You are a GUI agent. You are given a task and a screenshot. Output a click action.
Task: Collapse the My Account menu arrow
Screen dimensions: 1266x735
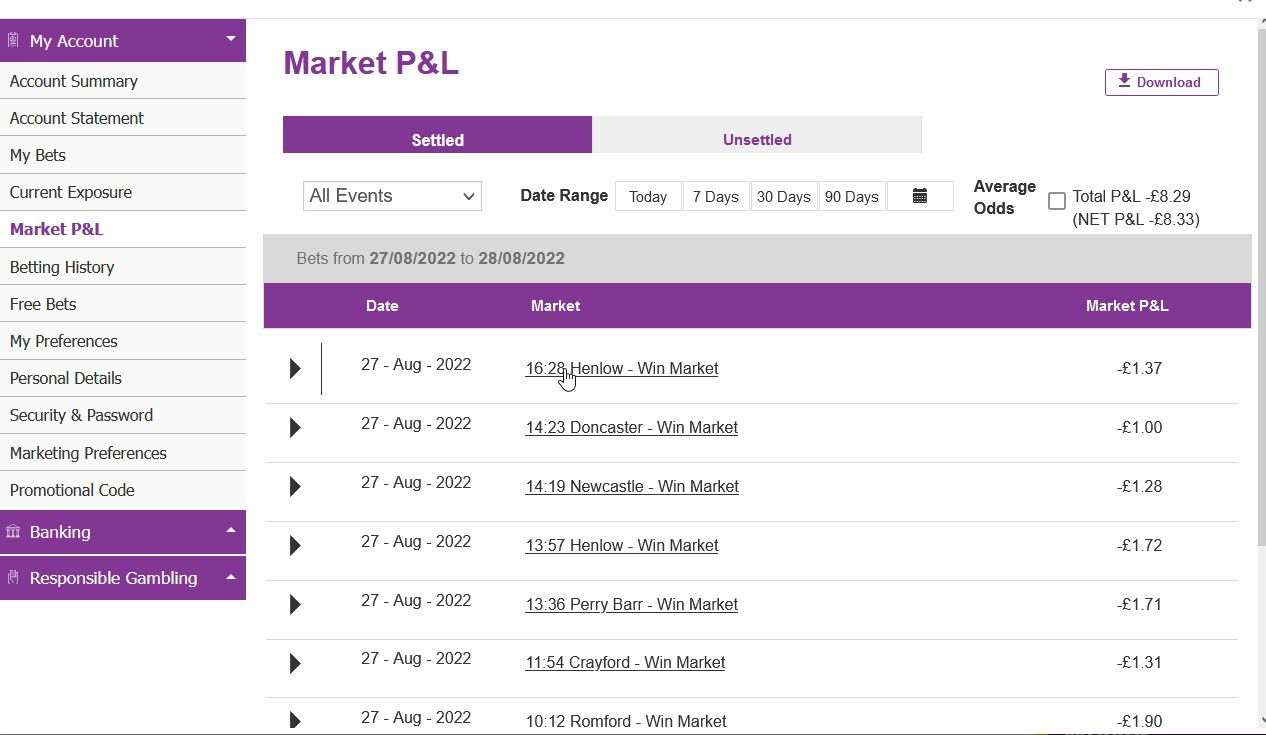tap(231, 40)
